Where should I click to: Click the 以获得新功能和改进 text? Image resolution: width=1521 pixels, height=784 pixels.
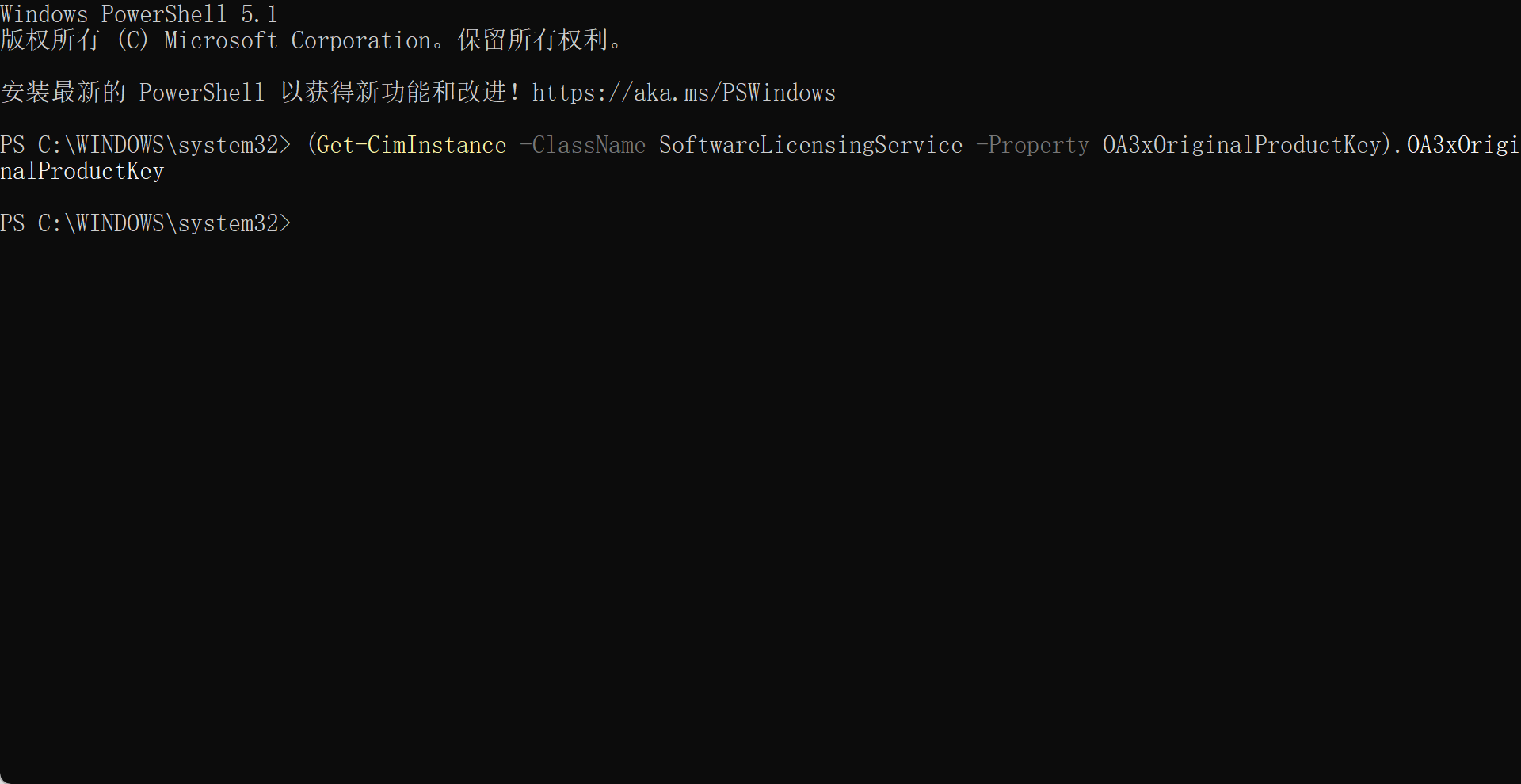coord(393,92)
